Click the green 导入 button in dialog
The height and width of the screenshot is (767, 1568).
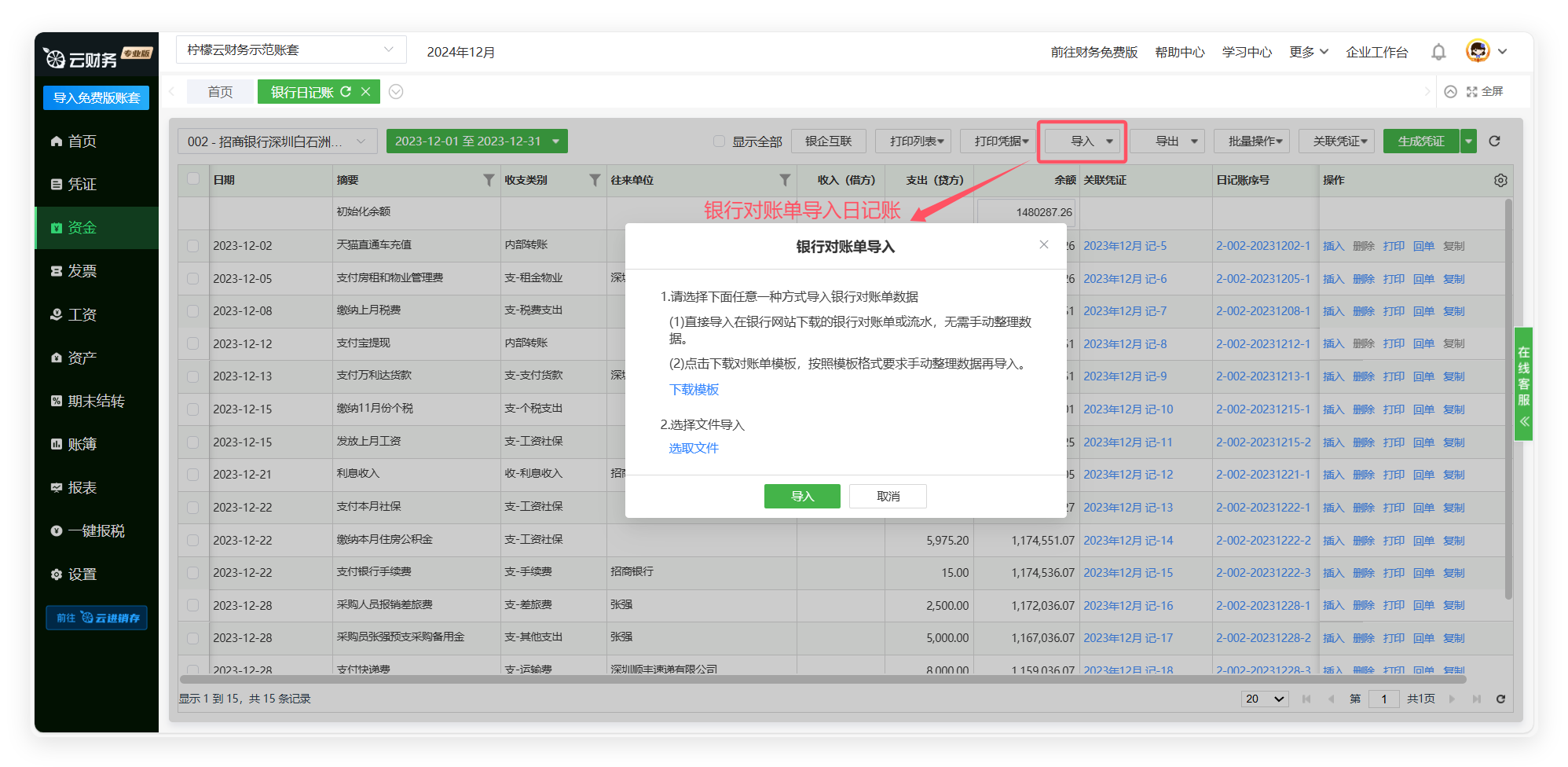pos(802,496)
